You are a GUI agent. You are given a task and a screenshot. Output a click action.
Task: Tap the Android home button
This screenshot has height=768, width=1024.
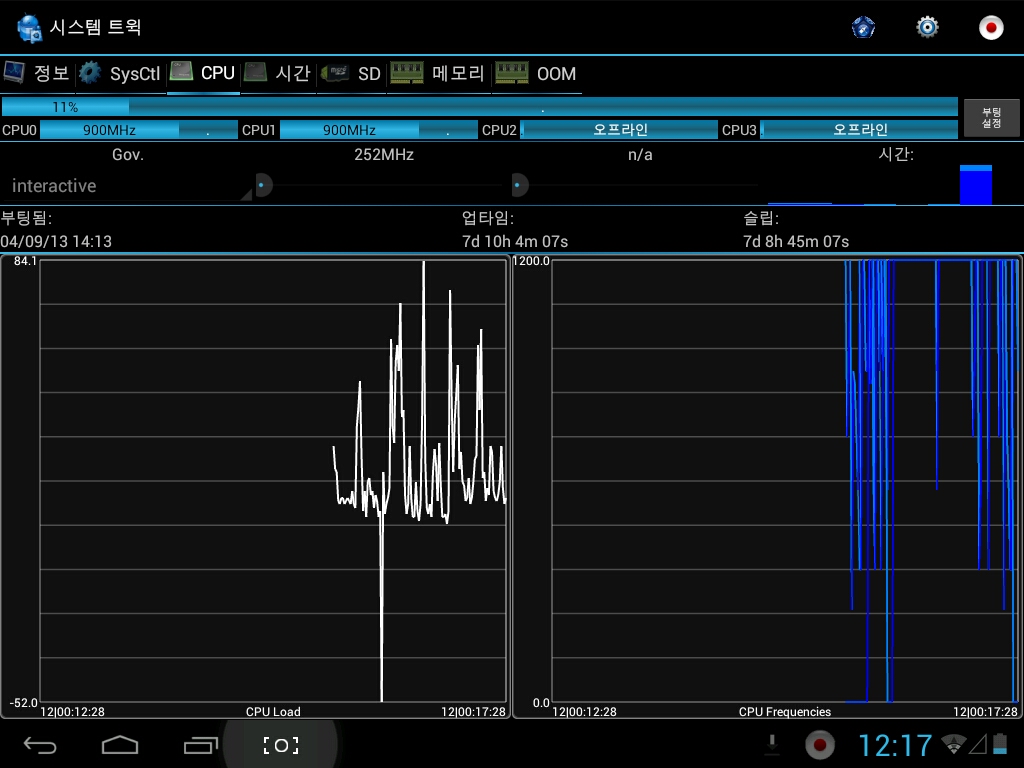coord(120,745)
